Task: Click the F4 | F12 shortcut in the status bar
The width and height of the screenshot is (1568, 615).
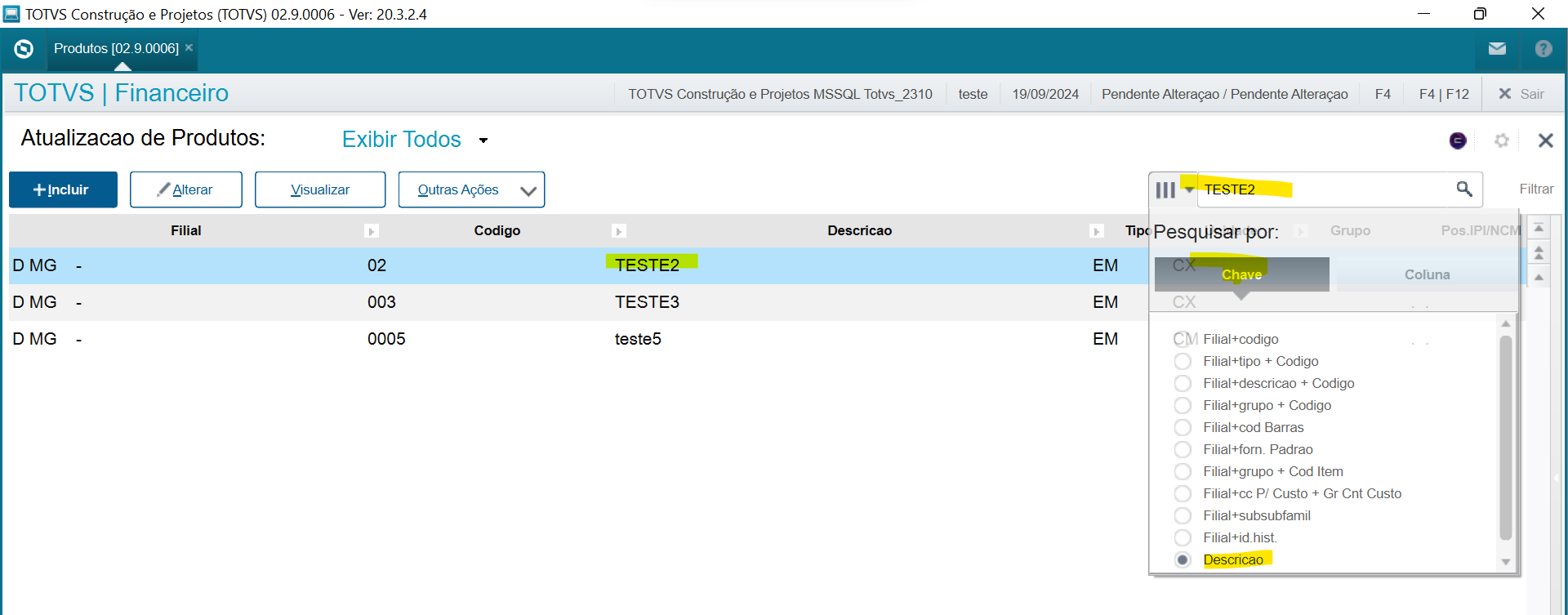Action: (1444, 94)
